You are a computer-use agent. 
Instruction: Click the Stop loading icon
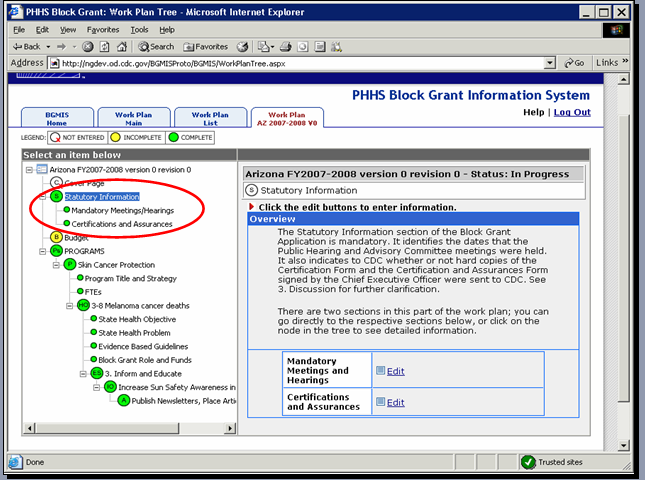(x=88, y=46)
